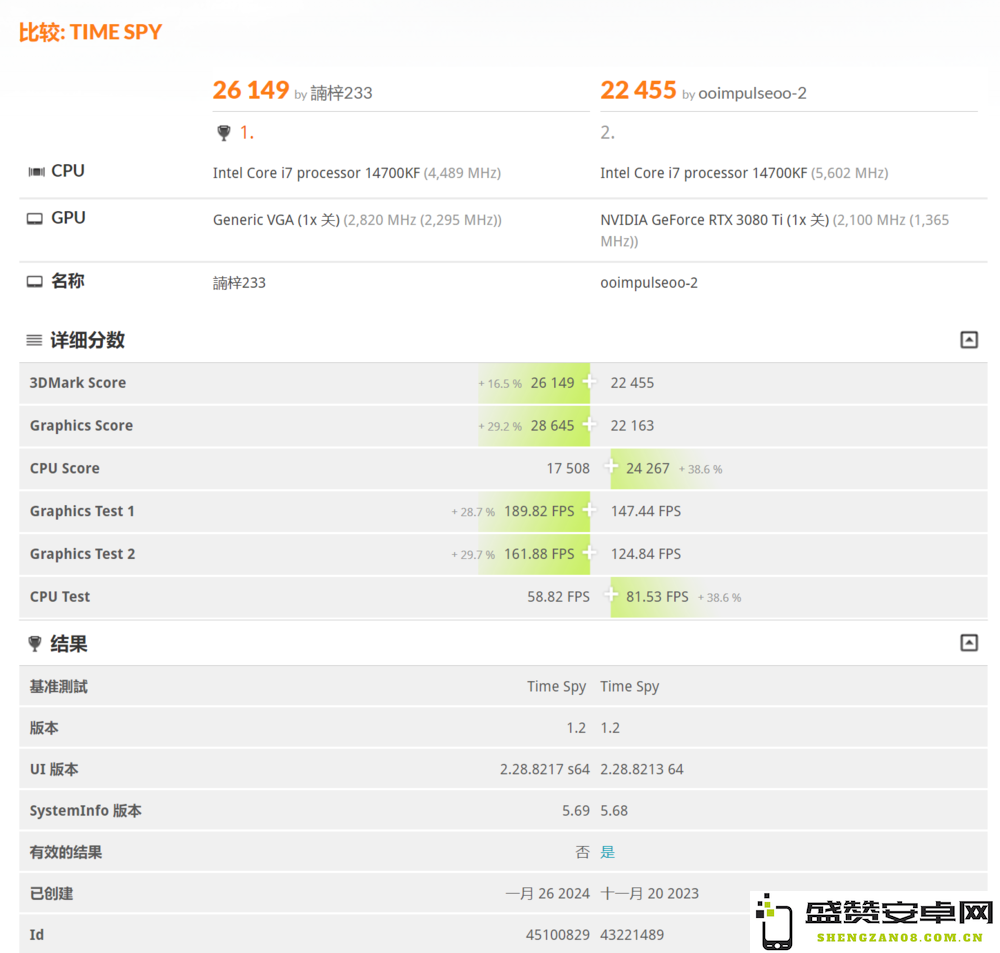Click the 22 455 header score
The height and width of the screenshot is (953, 1000).
pos(638,90)
